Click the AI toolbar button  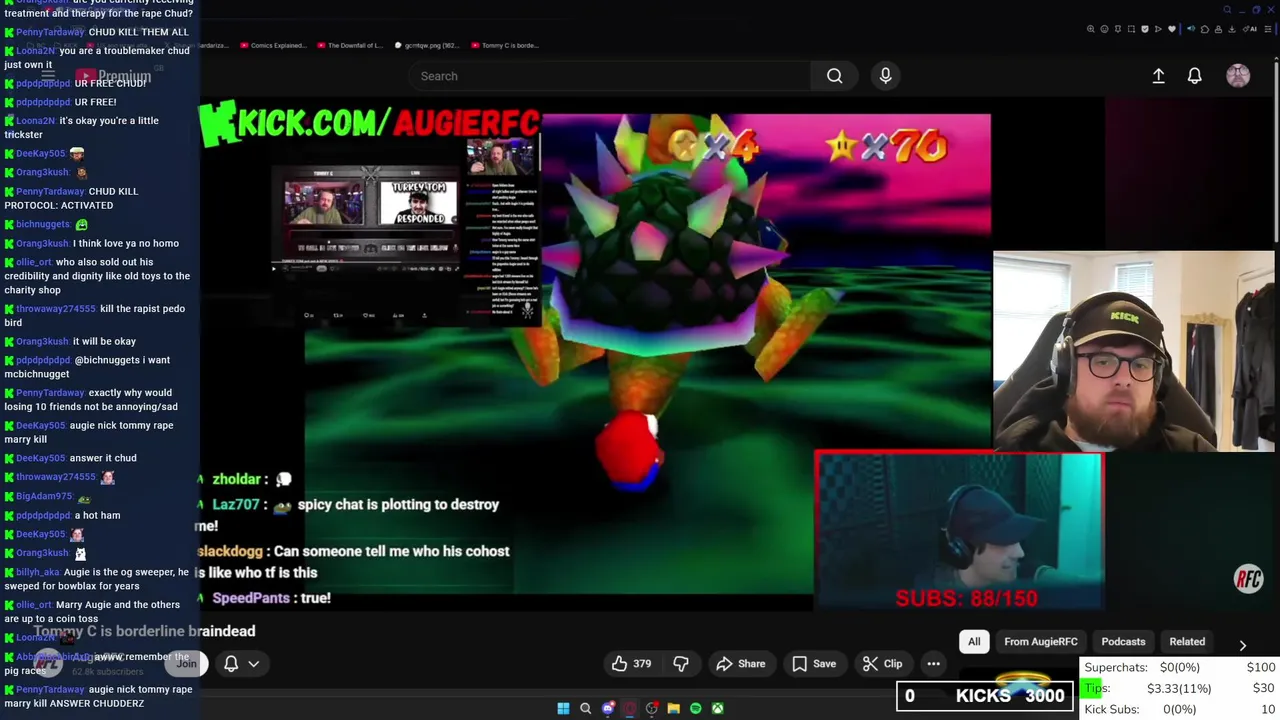pyautogui.click(x=1251, y=29)
